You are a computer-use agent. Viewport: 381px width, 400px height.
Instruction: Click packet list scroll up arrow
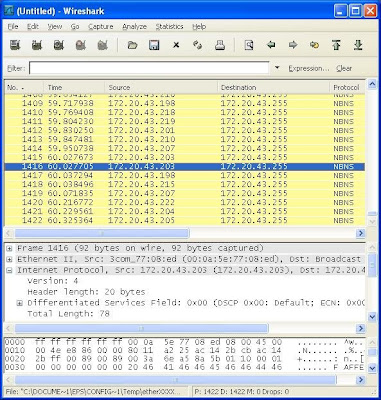(x=372, y=84)
